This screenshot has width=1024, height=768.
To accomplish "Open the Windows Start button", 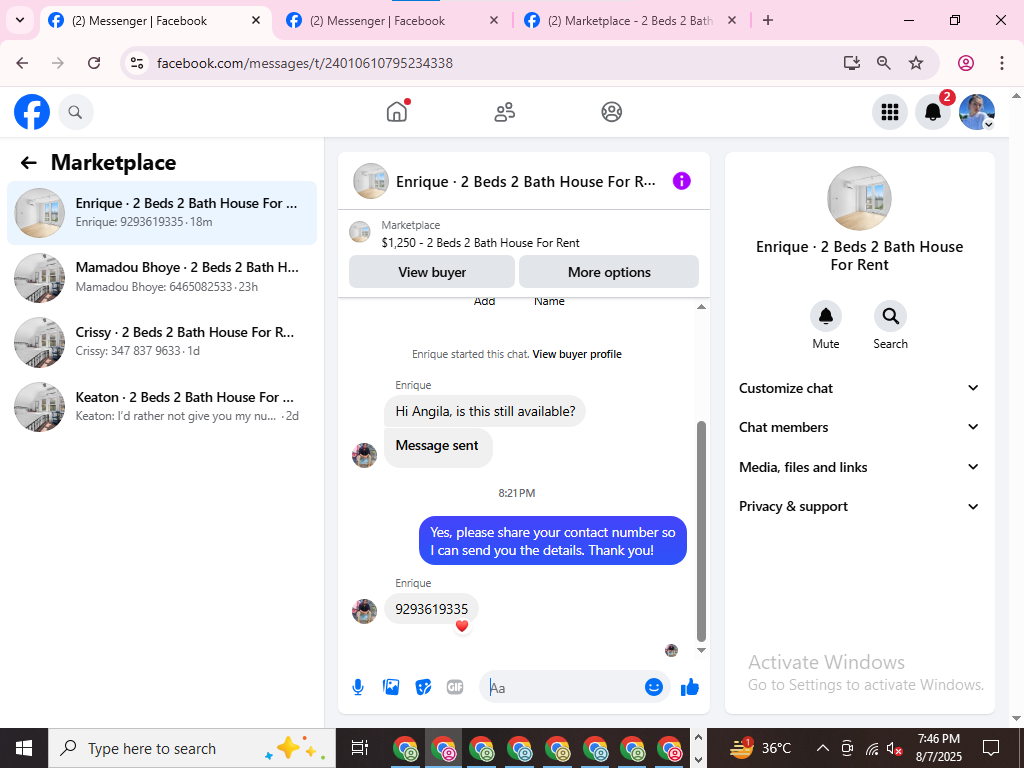I will (x=24, y=748).
